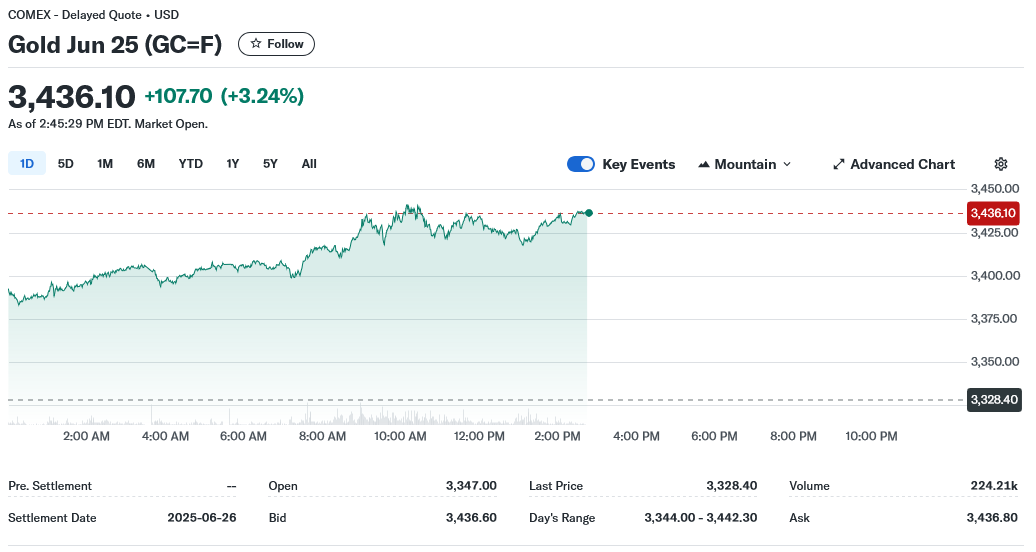Click the Ask label

799,518
